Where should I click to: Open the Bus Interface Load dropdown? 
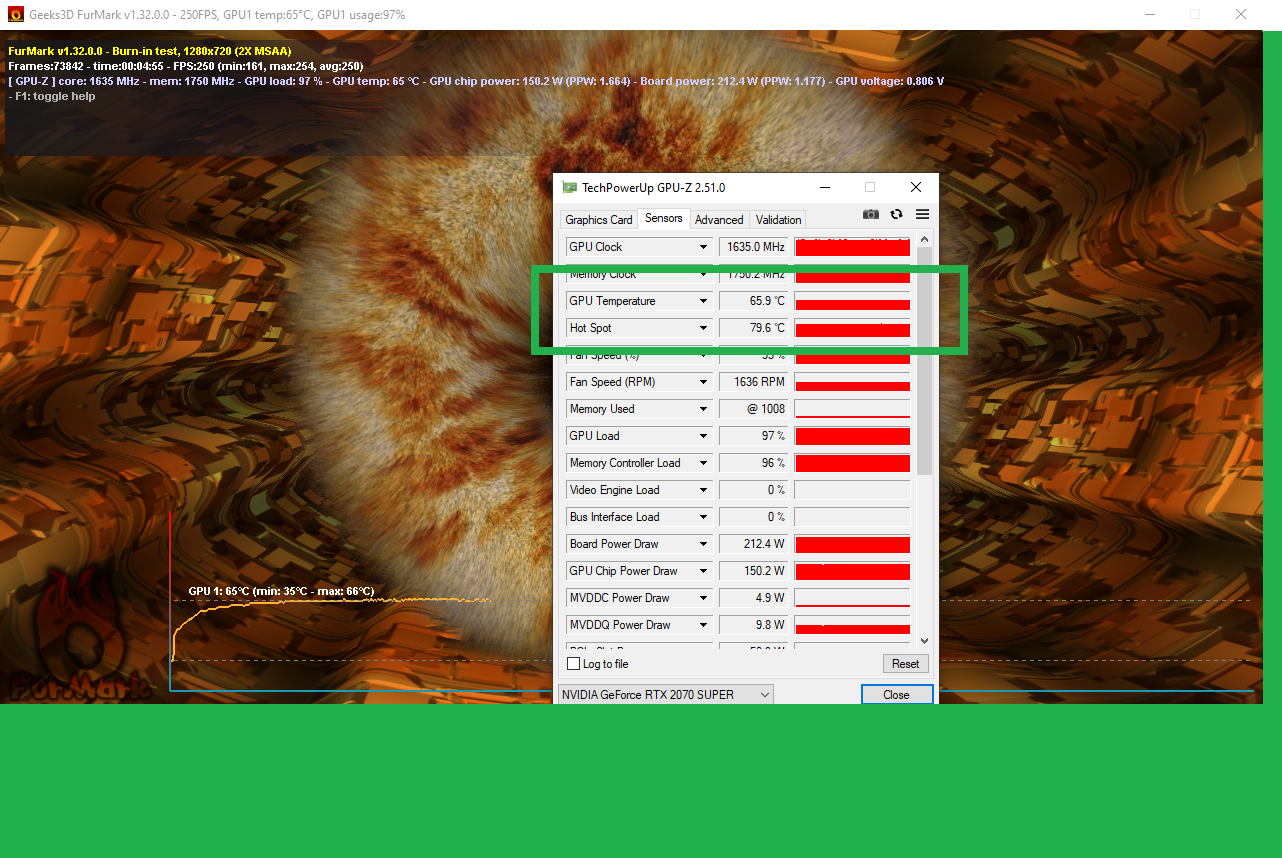(x=703, y=517)
